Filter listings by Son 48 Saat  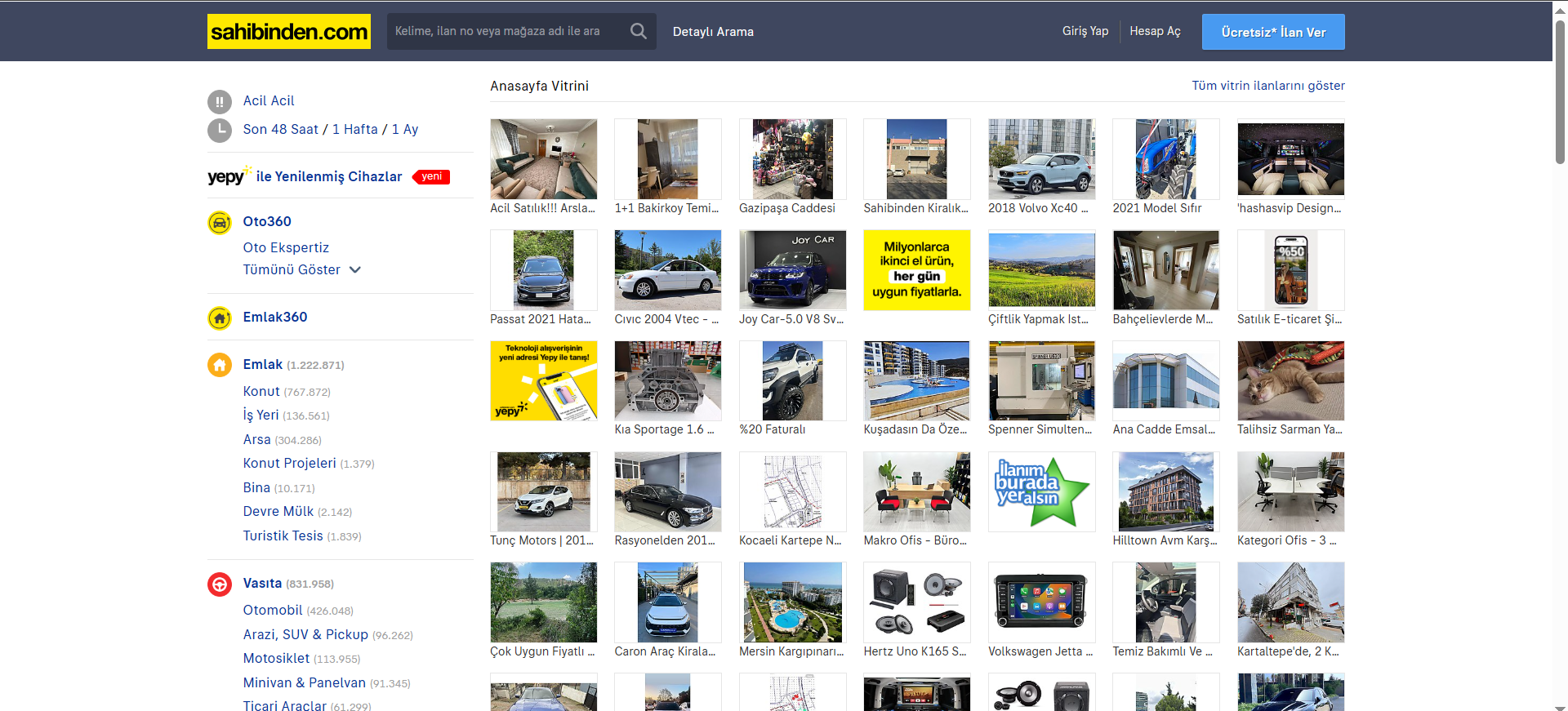pos(281,129)
